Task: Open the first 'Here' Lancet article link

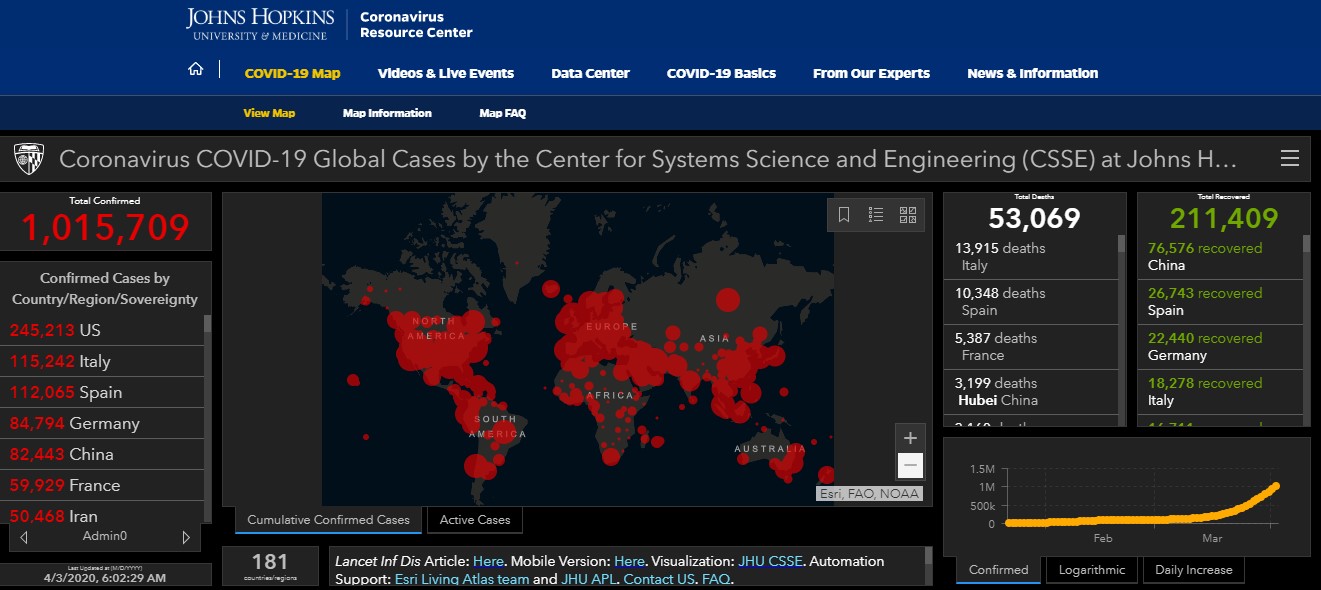Action: pyautogui.click(x=488, y=561)
